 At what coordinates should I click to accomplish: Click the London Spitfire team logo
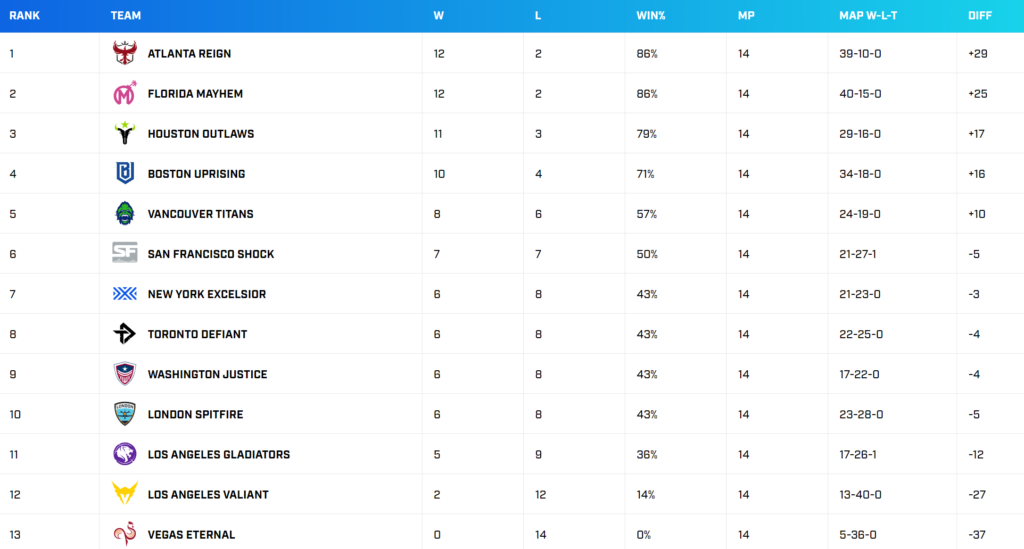125,414
